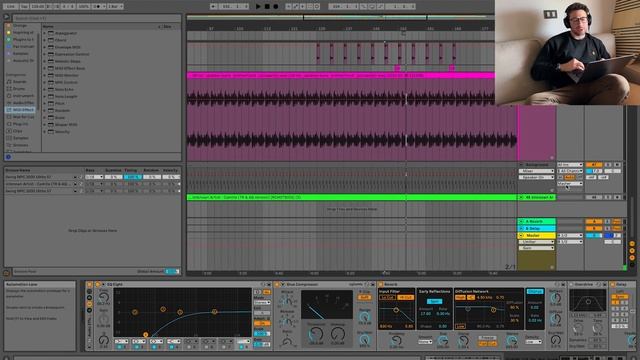Open the Audio Effects browser category
Image resolution: width=640 pixels, height=360 pixels.
pos(20,103)
